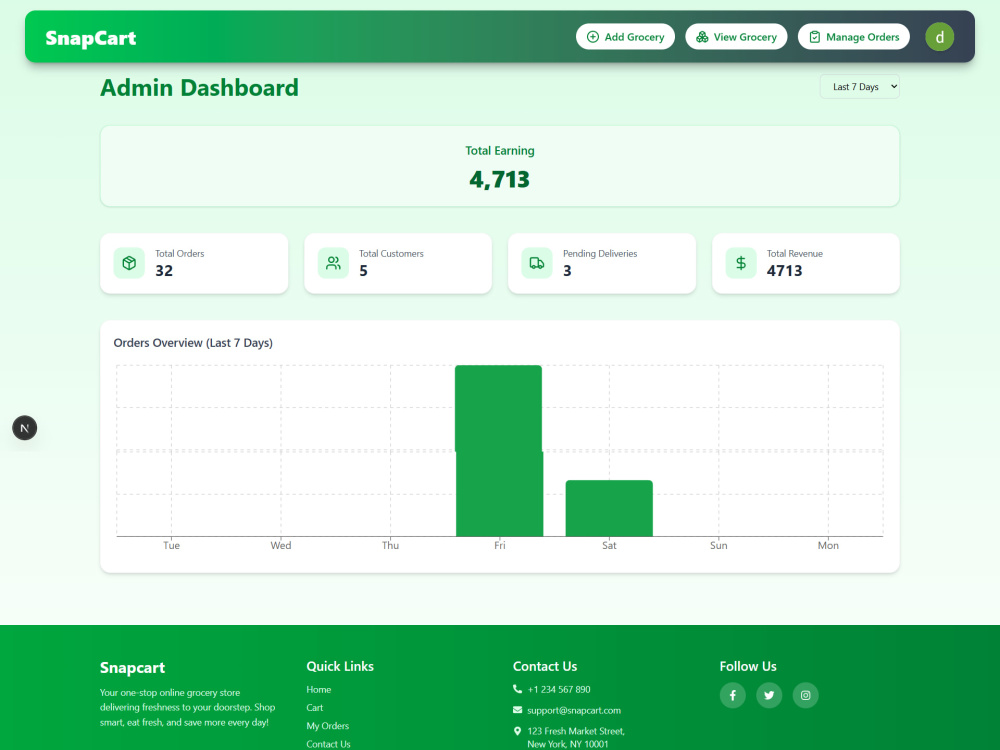
Task: Click the Total Revenue value 4713
Action: coord(784,270)
